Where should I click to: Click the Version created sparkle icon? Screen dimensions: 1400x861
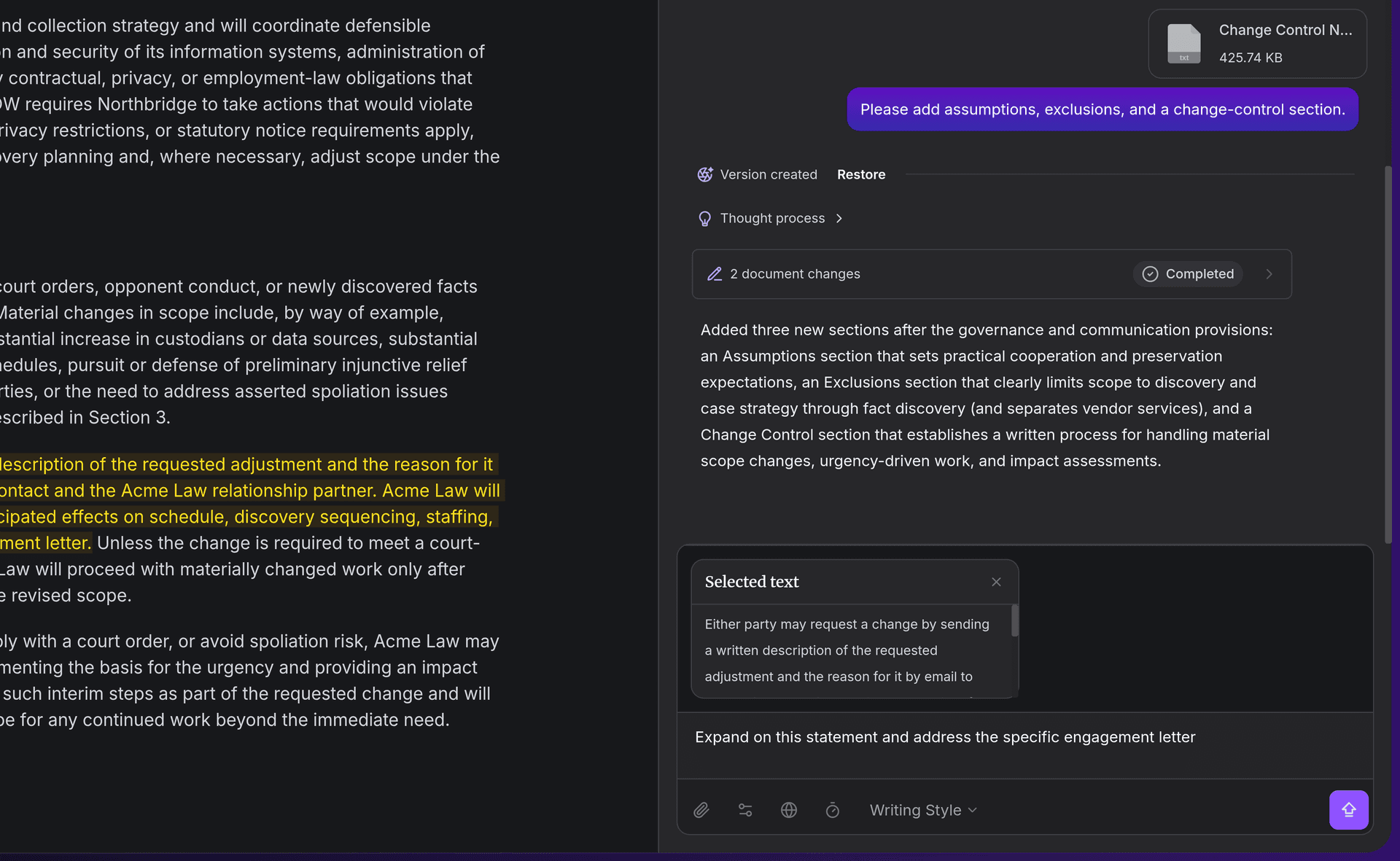pyautogui.click(x=704, y=175)
